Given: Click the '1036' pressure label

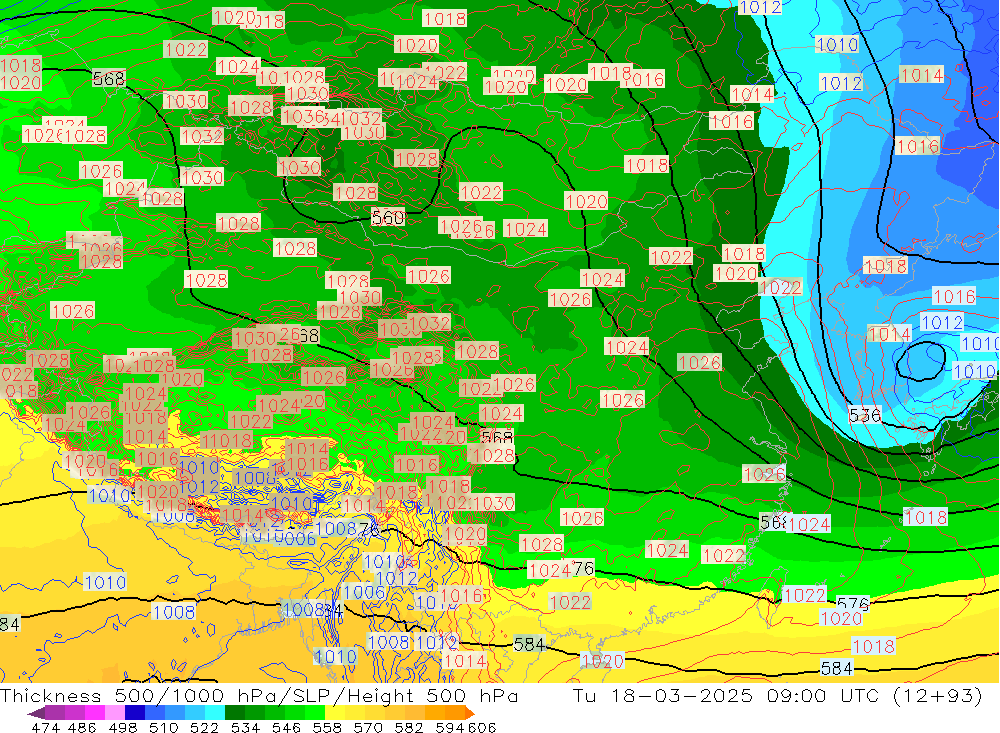Looking at the screenshot, I should (303, 116).
